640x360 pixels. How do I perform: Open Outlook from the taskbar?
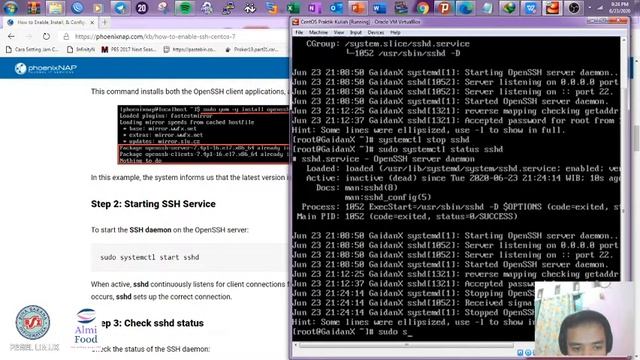[x=336, y=8]
